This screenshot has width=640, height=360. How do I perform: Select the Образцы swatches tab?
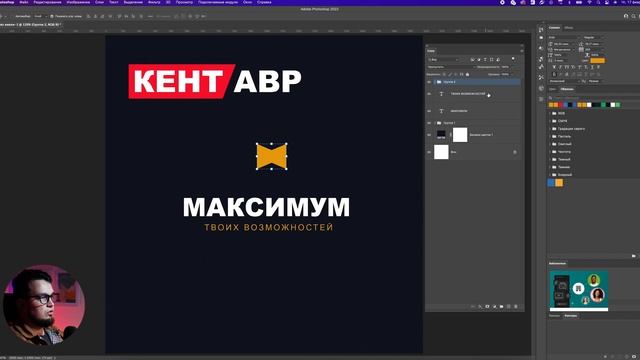567,89
